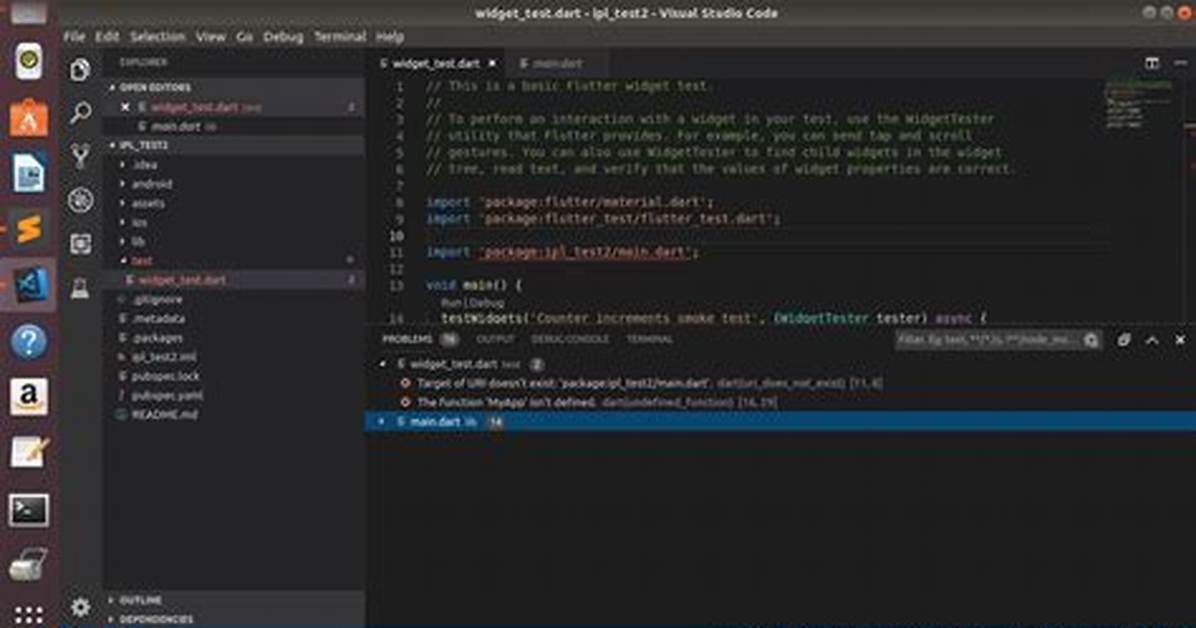The width and height of the screenshot is (1196, 628).
Task: Open the Extensions view in activity bar
Action: [80, 244]
